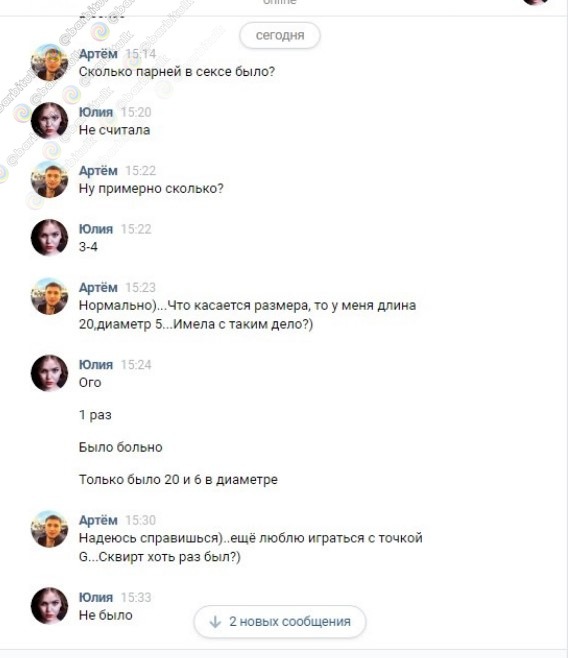
Task: Click the '2 новых сообщения' button
Action: click(x=280, y=621)
